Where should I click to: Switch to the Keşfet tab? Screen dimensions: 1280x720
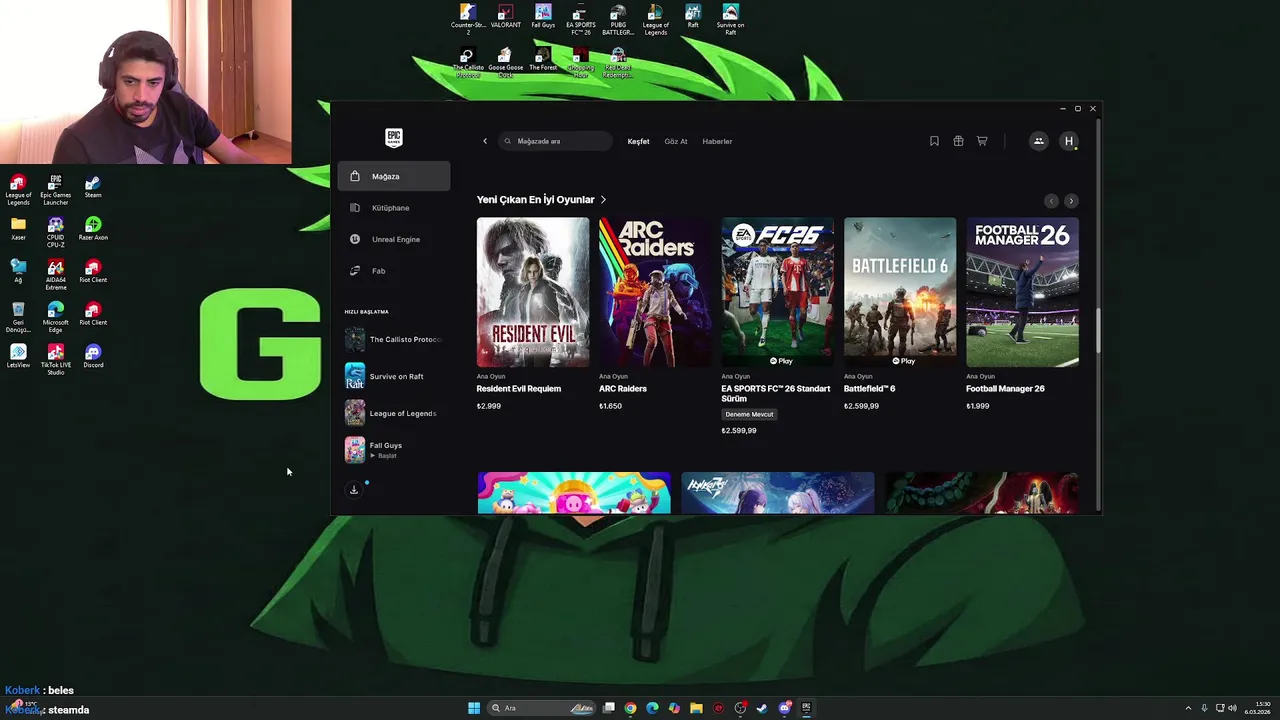[638, 141]
